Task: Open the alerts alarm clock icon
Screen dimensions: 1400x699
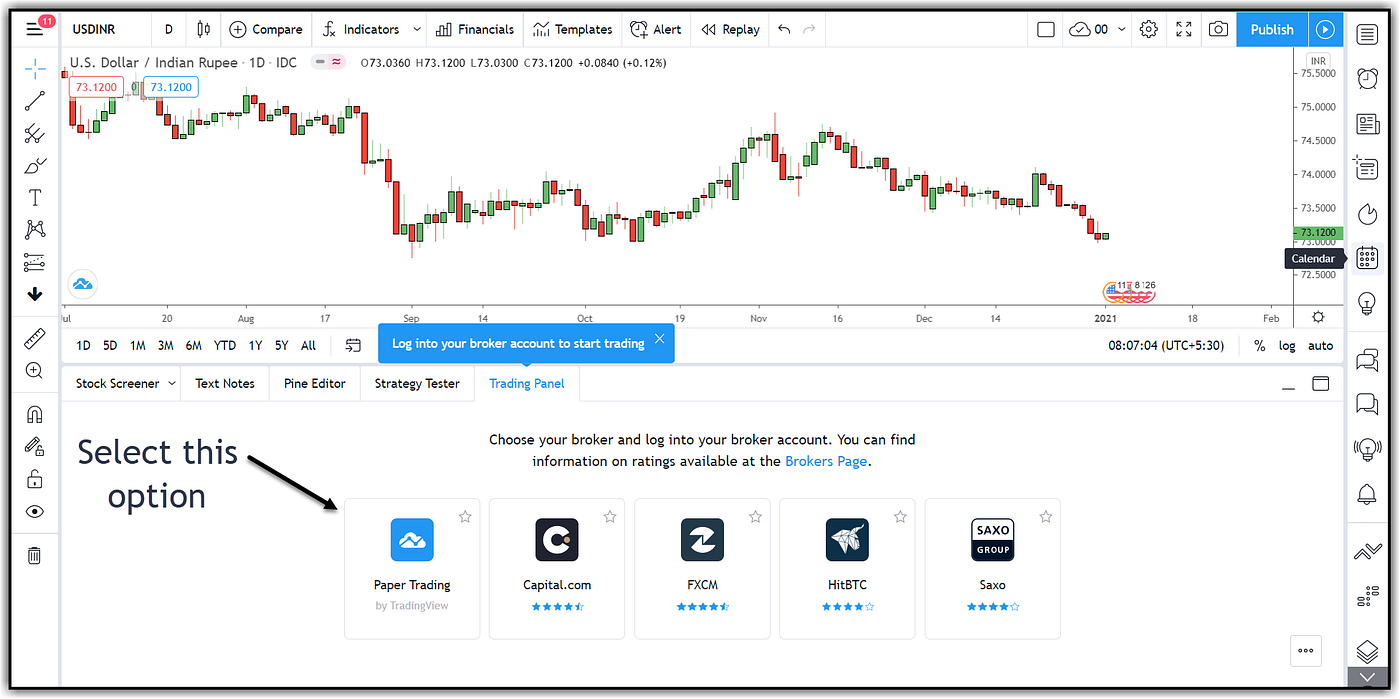Action: pyautogui.click(x=1367, y=79)
